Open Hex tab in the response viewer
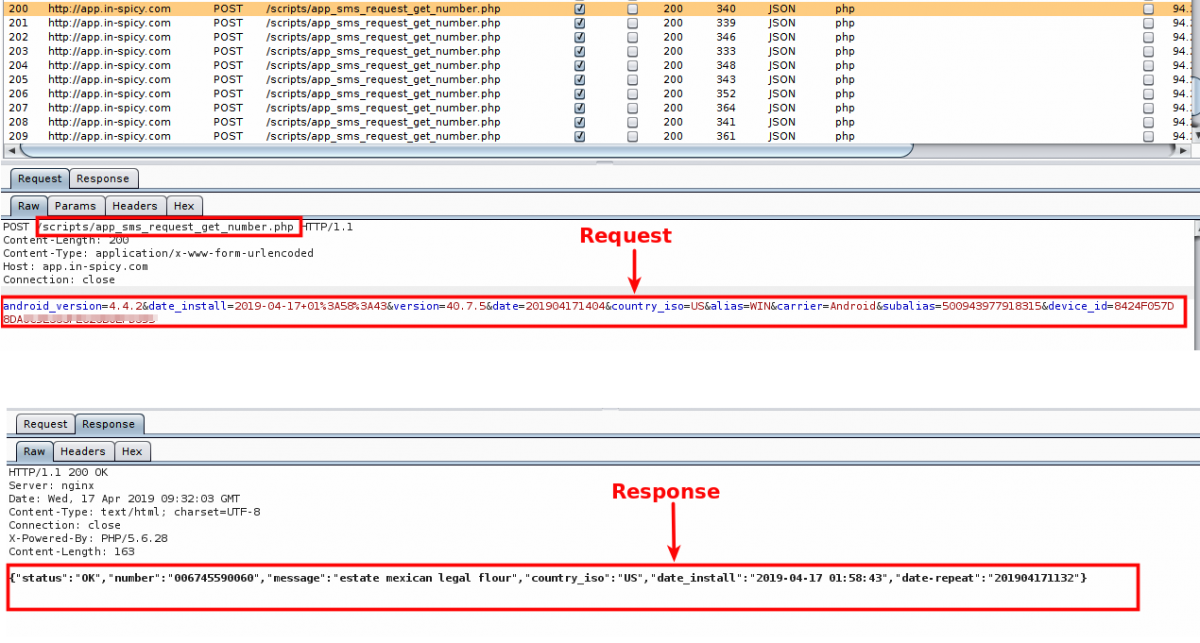The image size is (1200, 643). 132,451
